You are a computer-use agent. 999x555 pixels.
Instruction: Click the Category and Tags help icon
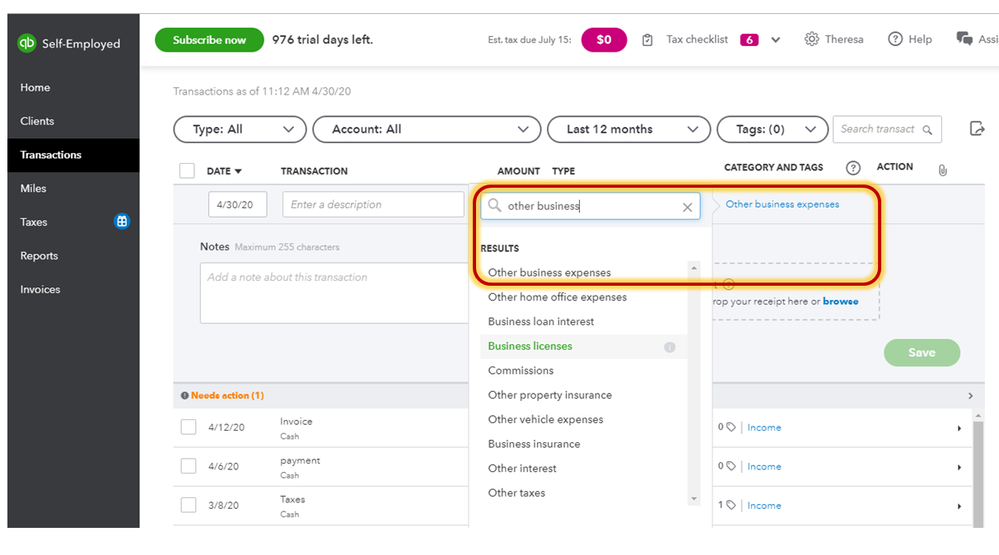pyautogui.click(x=853, y=168)
